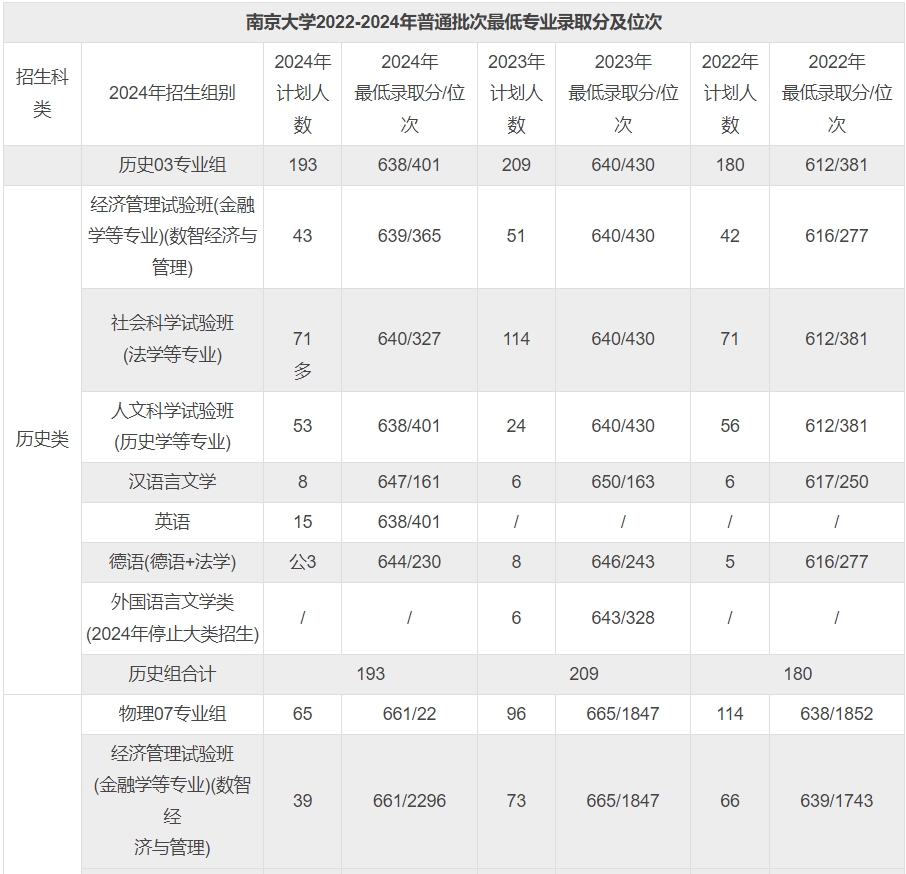Select 665/1847 in the 物理07专业组 row
The image size is (906, 874).
(623, 714)
